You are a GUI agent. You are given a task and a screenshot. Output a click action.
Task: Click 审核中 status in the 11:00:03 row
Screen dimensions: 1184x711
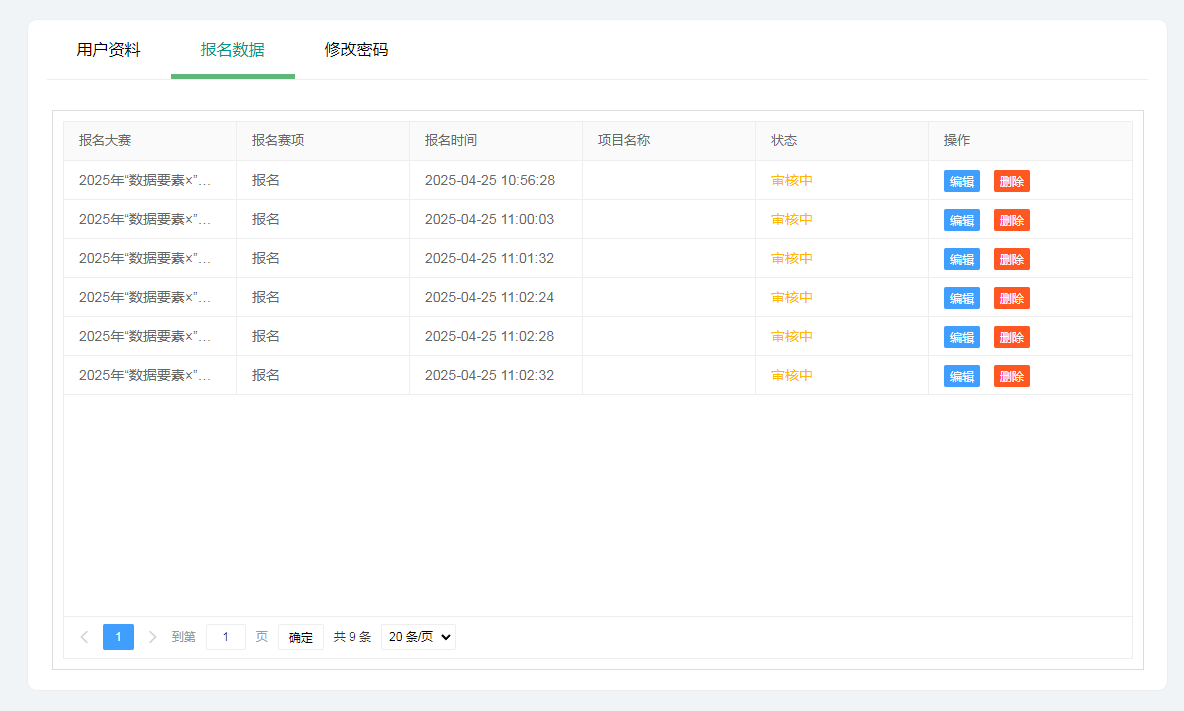pyautogui.click(x=791, y=220)
